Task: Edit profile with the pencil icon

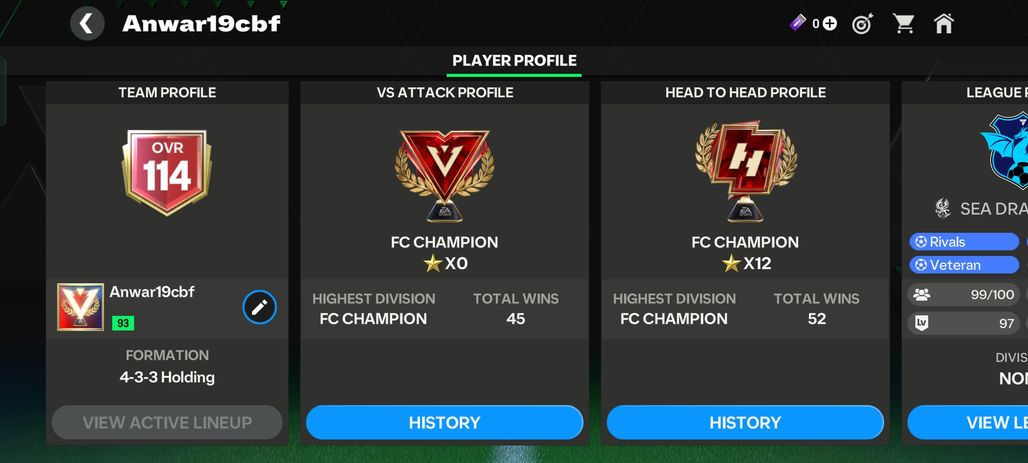Action: click(x=260, y=307)
